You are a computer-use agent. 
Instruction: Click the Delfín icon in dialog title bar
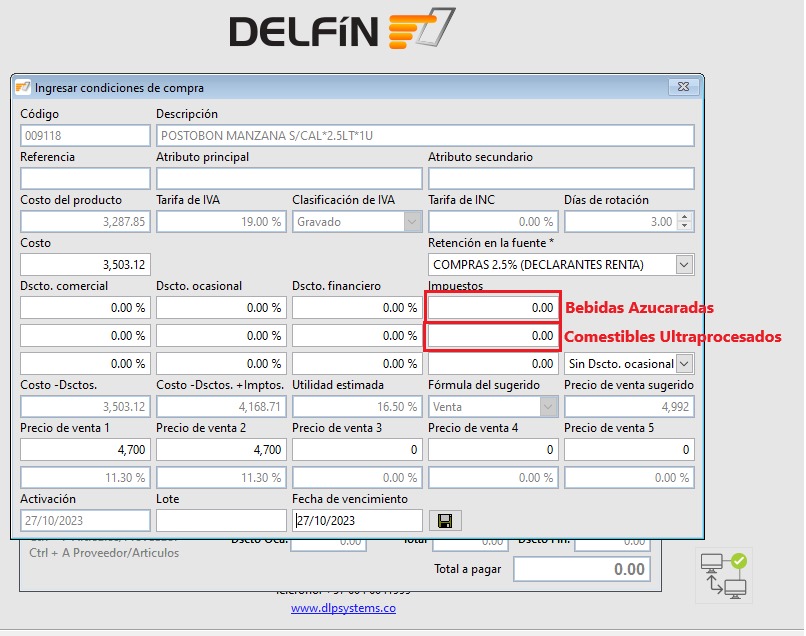point(23,87)
